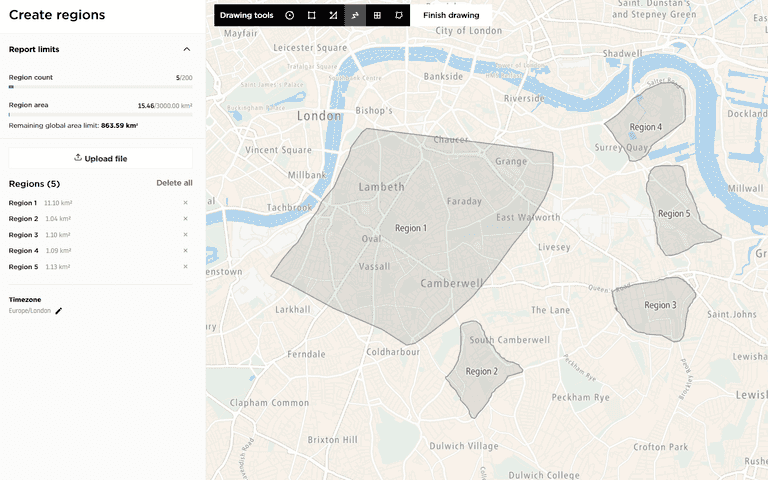
Task: Select the last shape tool in toolbar
Action: coord(399,15)
